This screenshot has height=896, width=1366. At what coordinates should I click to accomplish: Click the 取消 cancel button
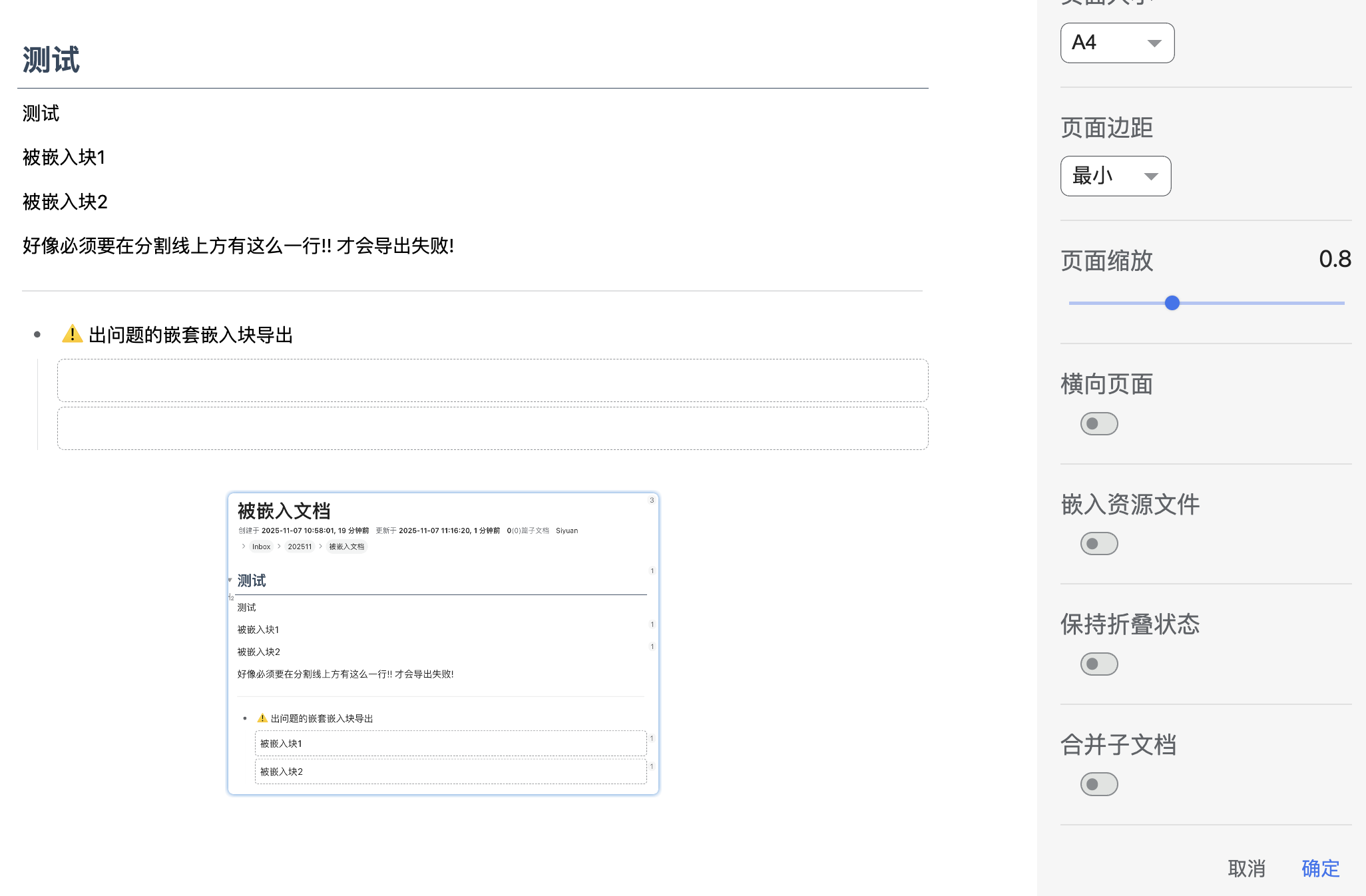[x=1246, y=868]
